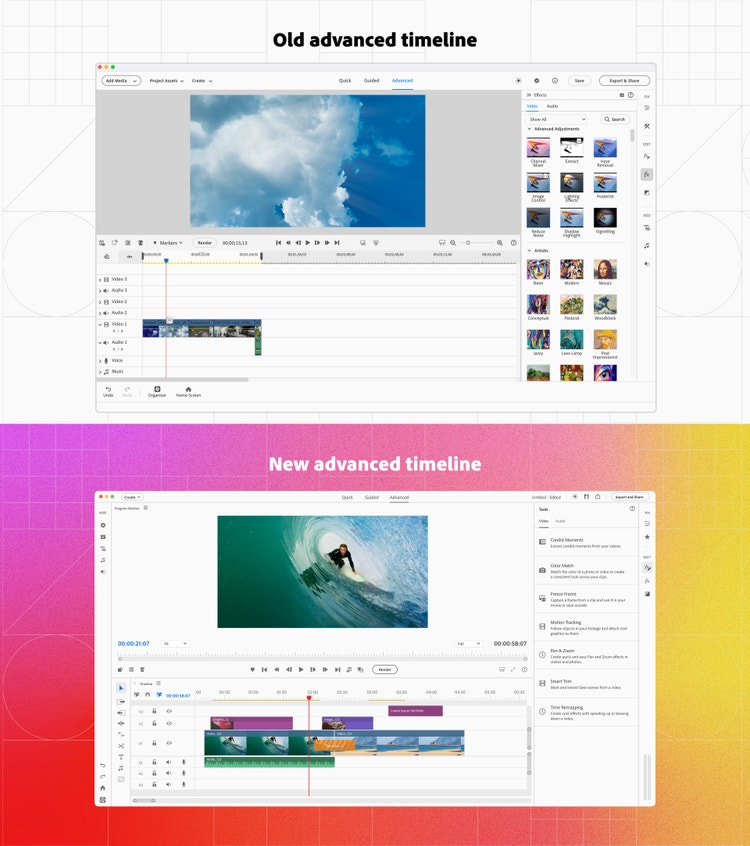Click Save button in old window
Viewport: 750px width, 846px height.
pos(579,80)
